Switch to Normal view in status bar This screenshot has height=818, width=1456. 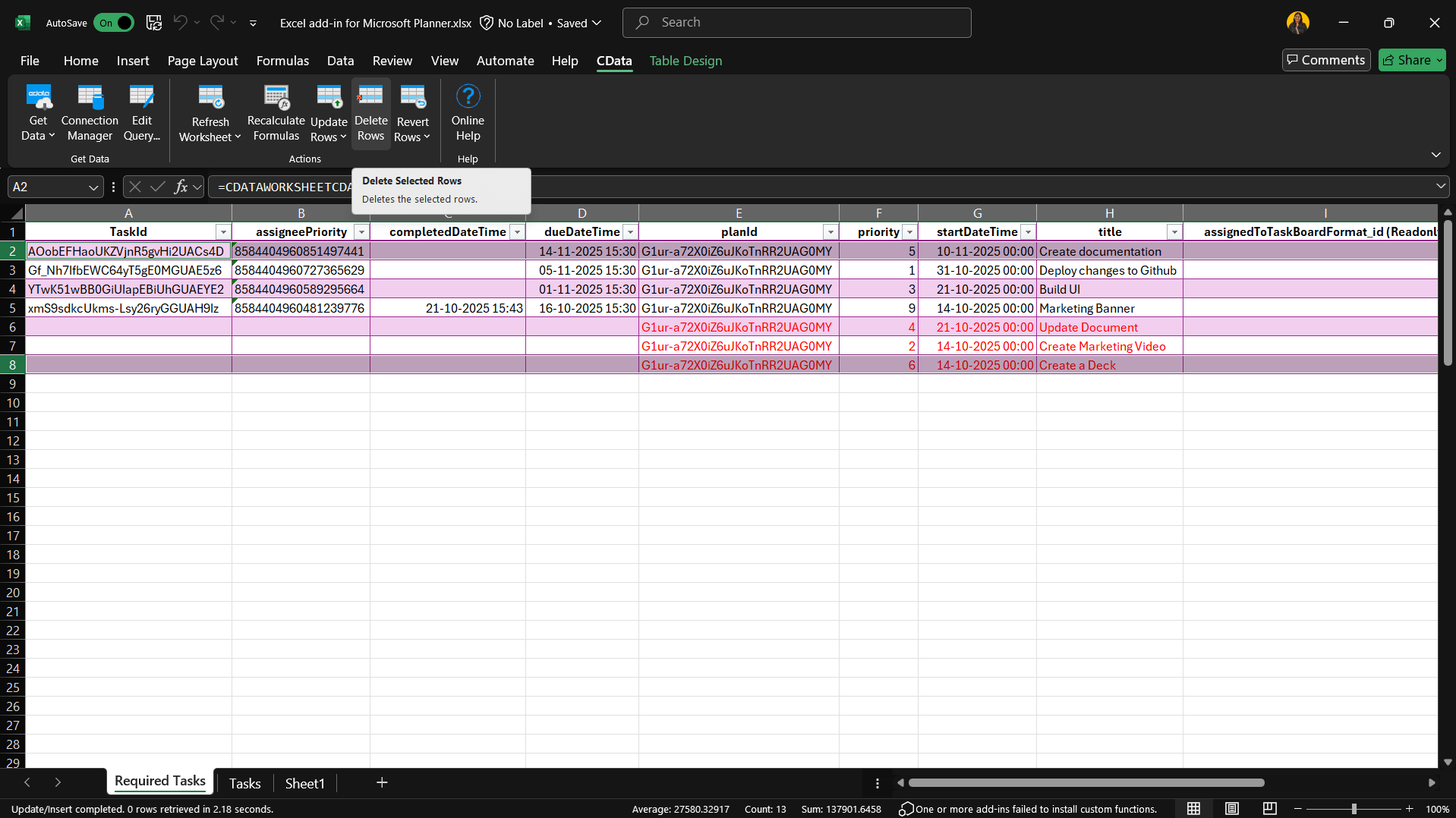click(x=1193, y=809)
